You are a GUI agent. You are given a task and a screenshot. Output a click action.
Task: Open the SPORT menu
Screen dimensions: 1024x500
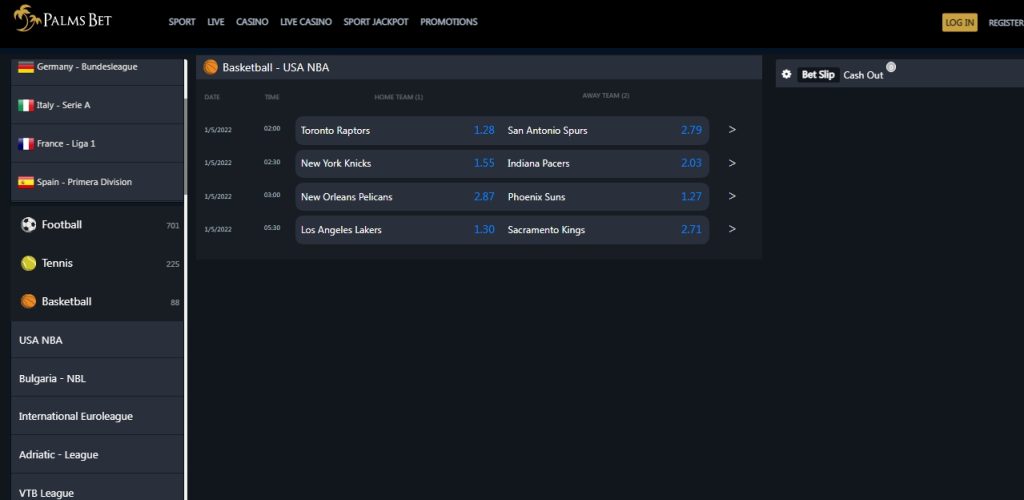coord(182,22)
